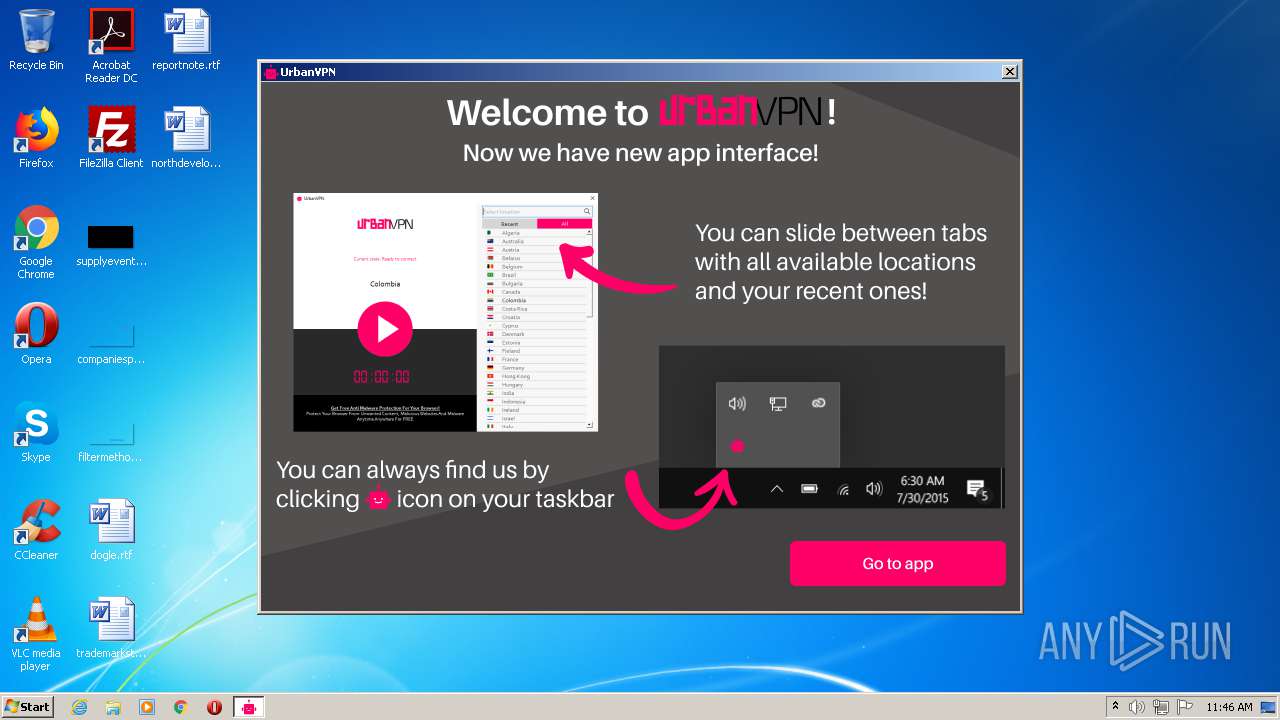The image size is (1280, 720).
Task: Open Internet Explorer from the taskbar
Action: coord(80,707)
